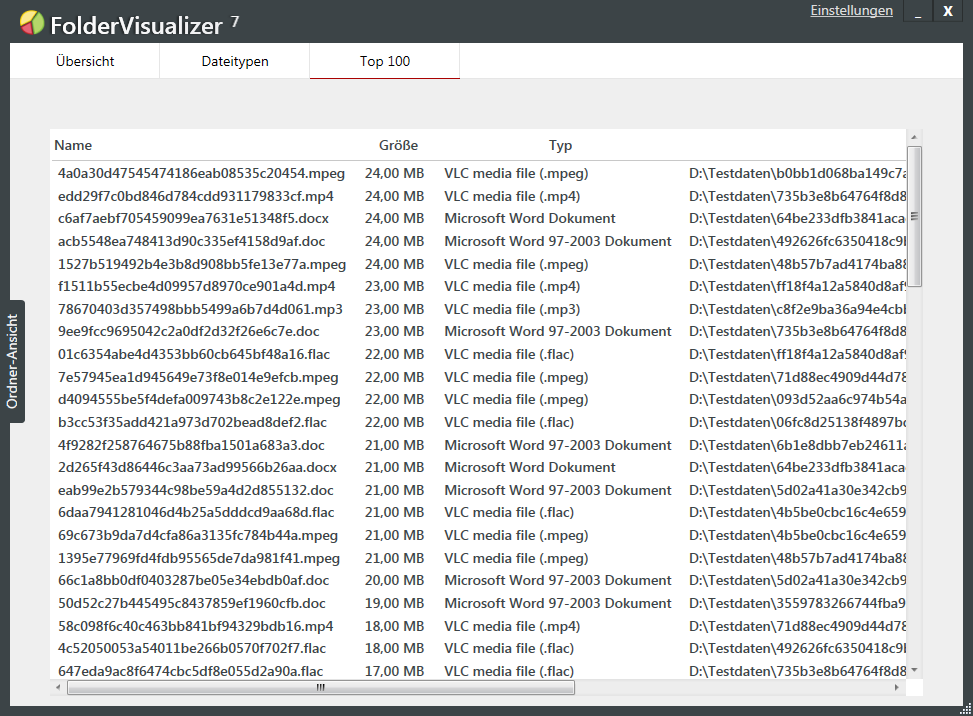The height and width of the screenshot is (716, 973).
Task: Click the vertical scrollbar thumb
Action: [914, 216]
